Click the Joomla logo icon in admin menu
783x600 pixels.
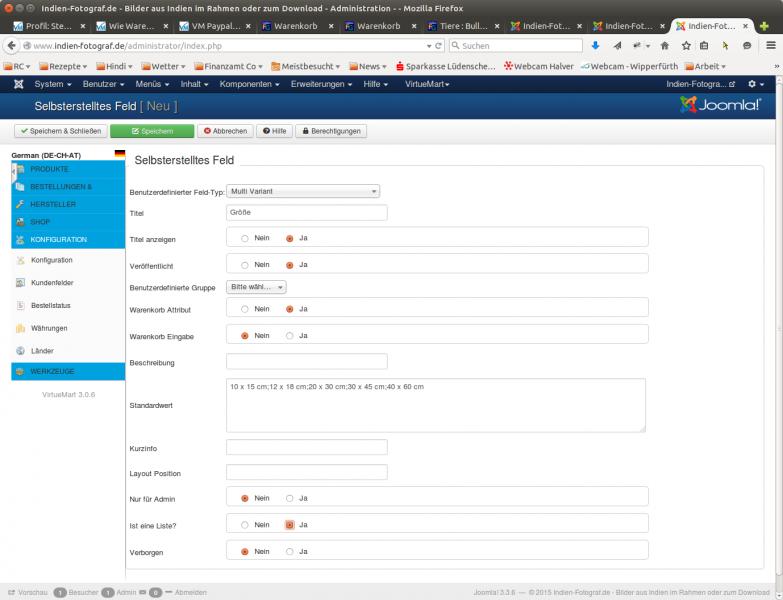[x=18, y=85]
